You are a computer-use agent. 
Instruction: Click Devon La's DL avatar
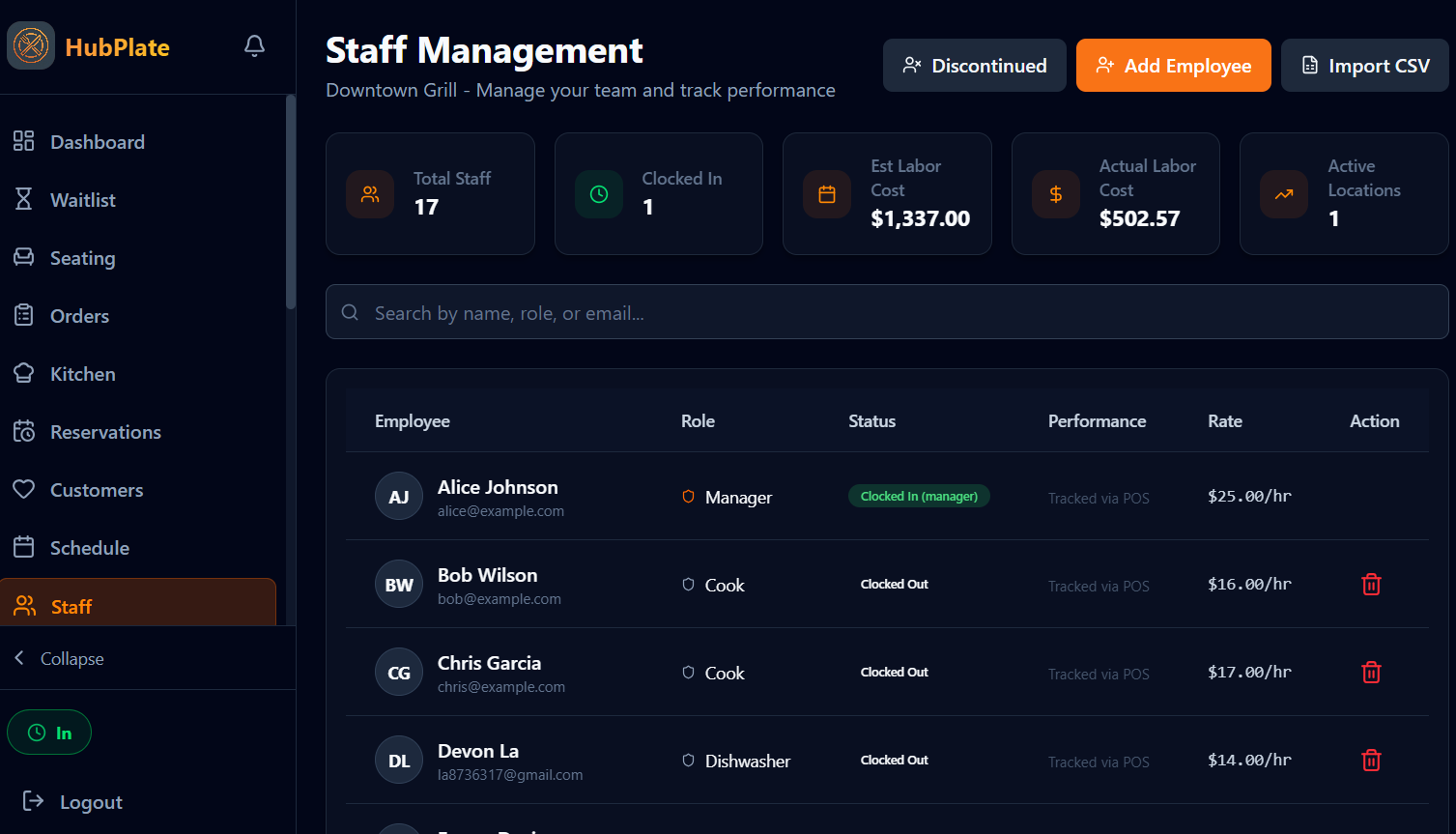coord(399,761)
